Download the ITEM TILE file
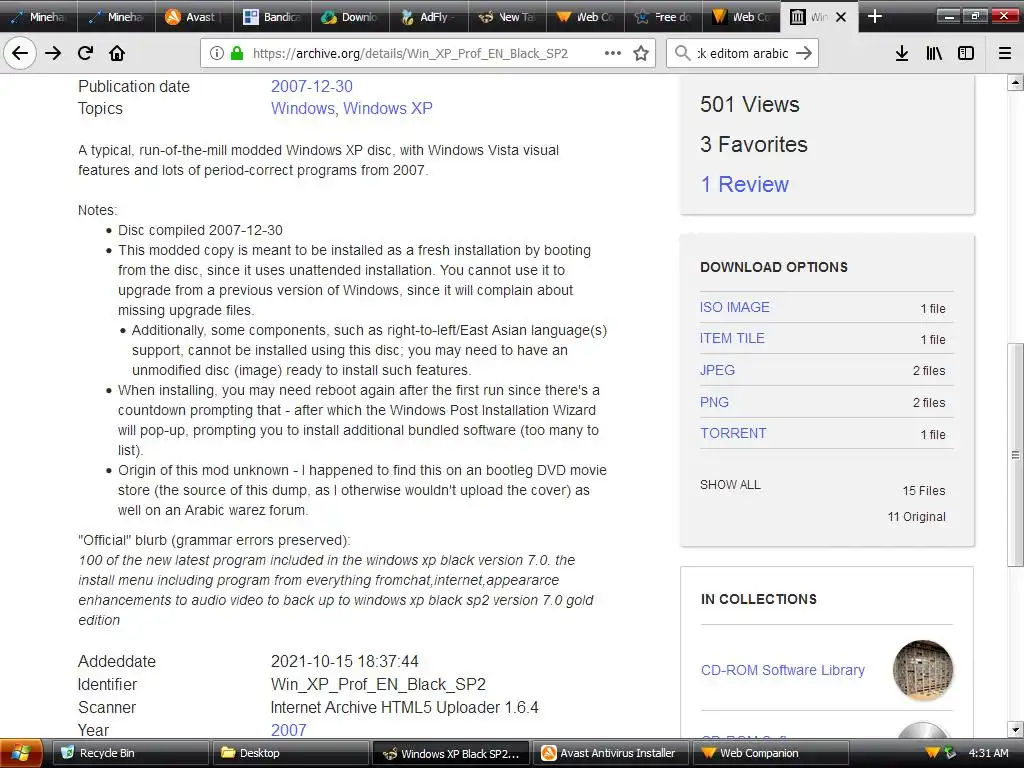Image resolution: width=1024 pixels, height=768 pixels. (732, 338)
